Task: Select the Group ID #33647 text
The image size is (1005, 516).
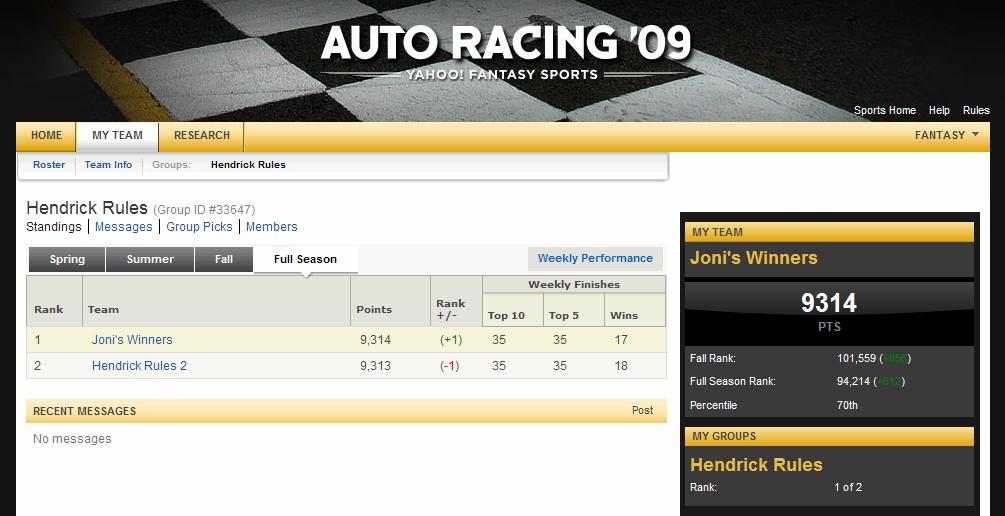Action: (204, 210)
